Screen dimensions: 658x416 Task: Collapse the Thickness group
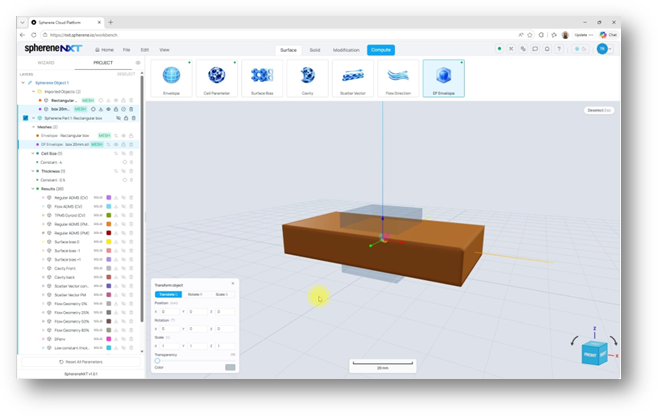click(33, 171)
